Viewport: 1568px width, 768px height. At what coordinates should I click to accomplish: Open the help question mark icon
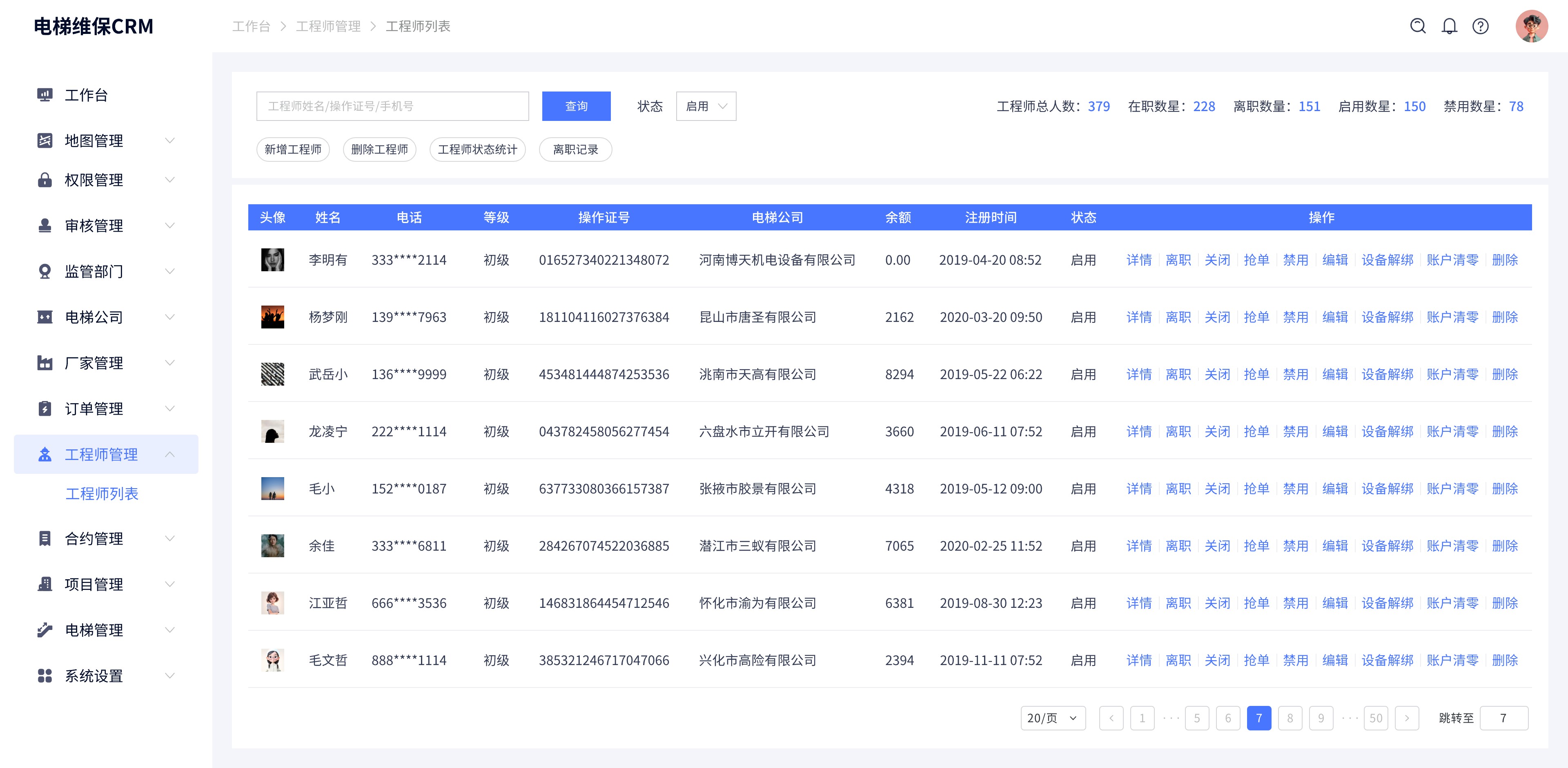tap(1480, 26)
